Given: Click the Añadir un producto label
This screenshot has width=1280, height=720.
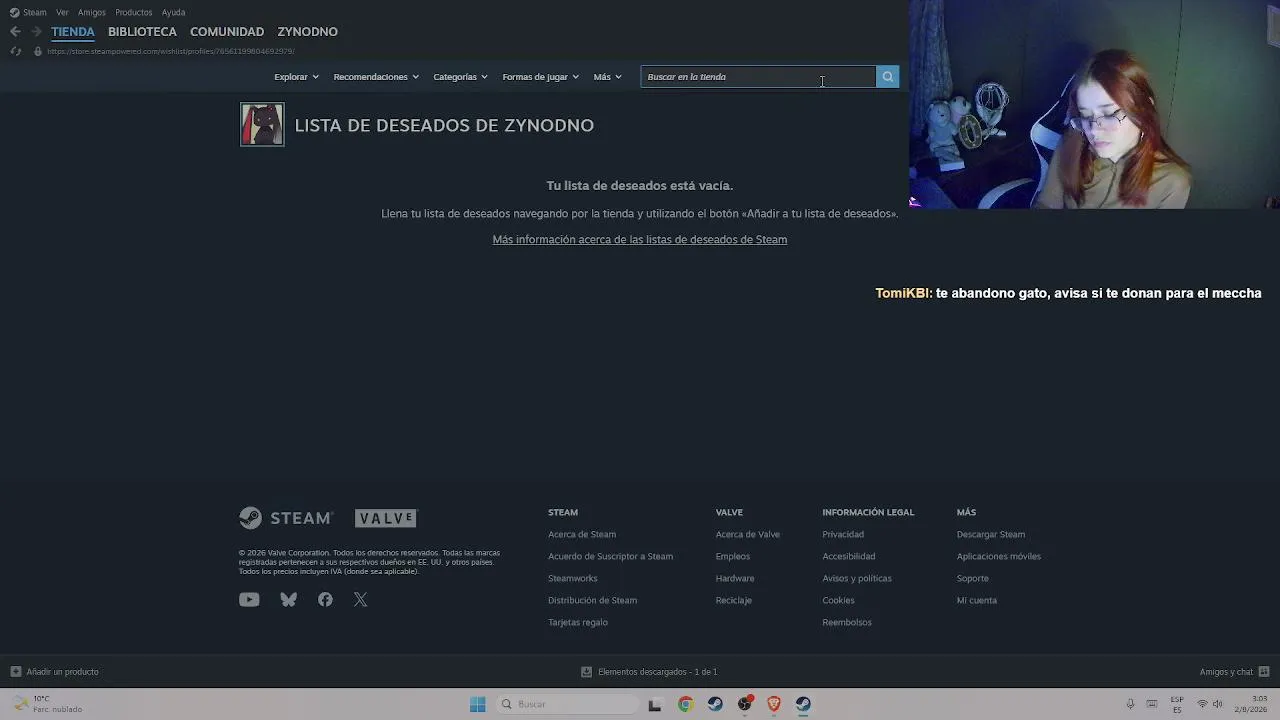Looking at the screenshot, I should 63,672.
